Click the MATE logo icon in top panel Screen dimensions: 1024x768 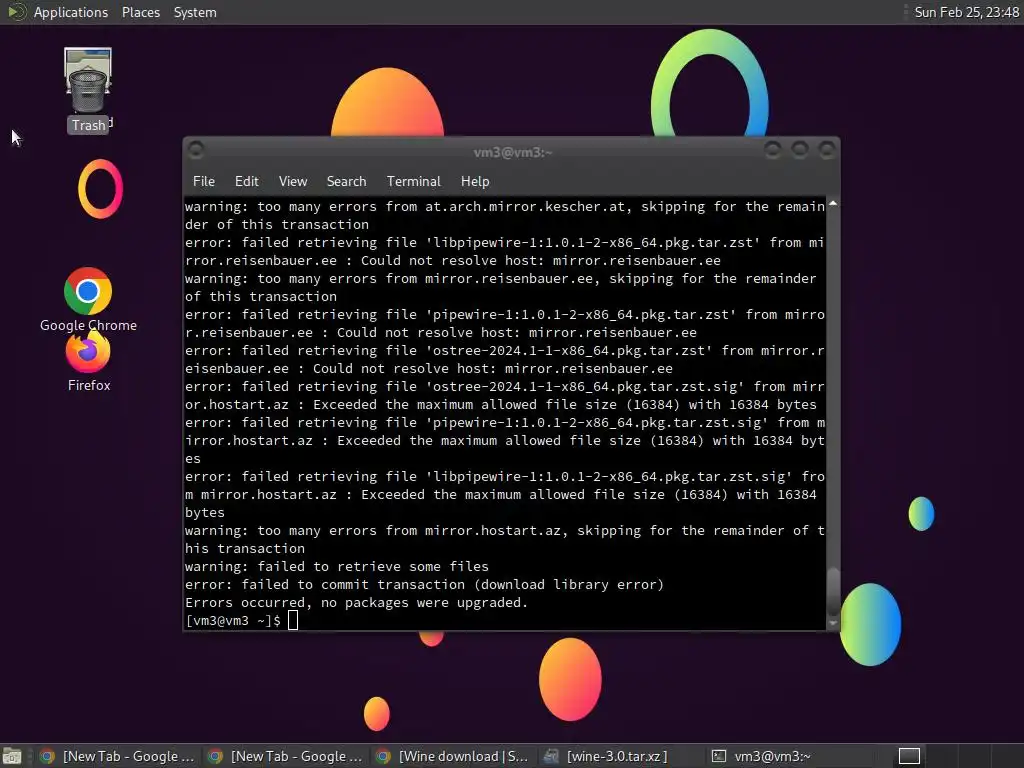click(x=16, y=12)
